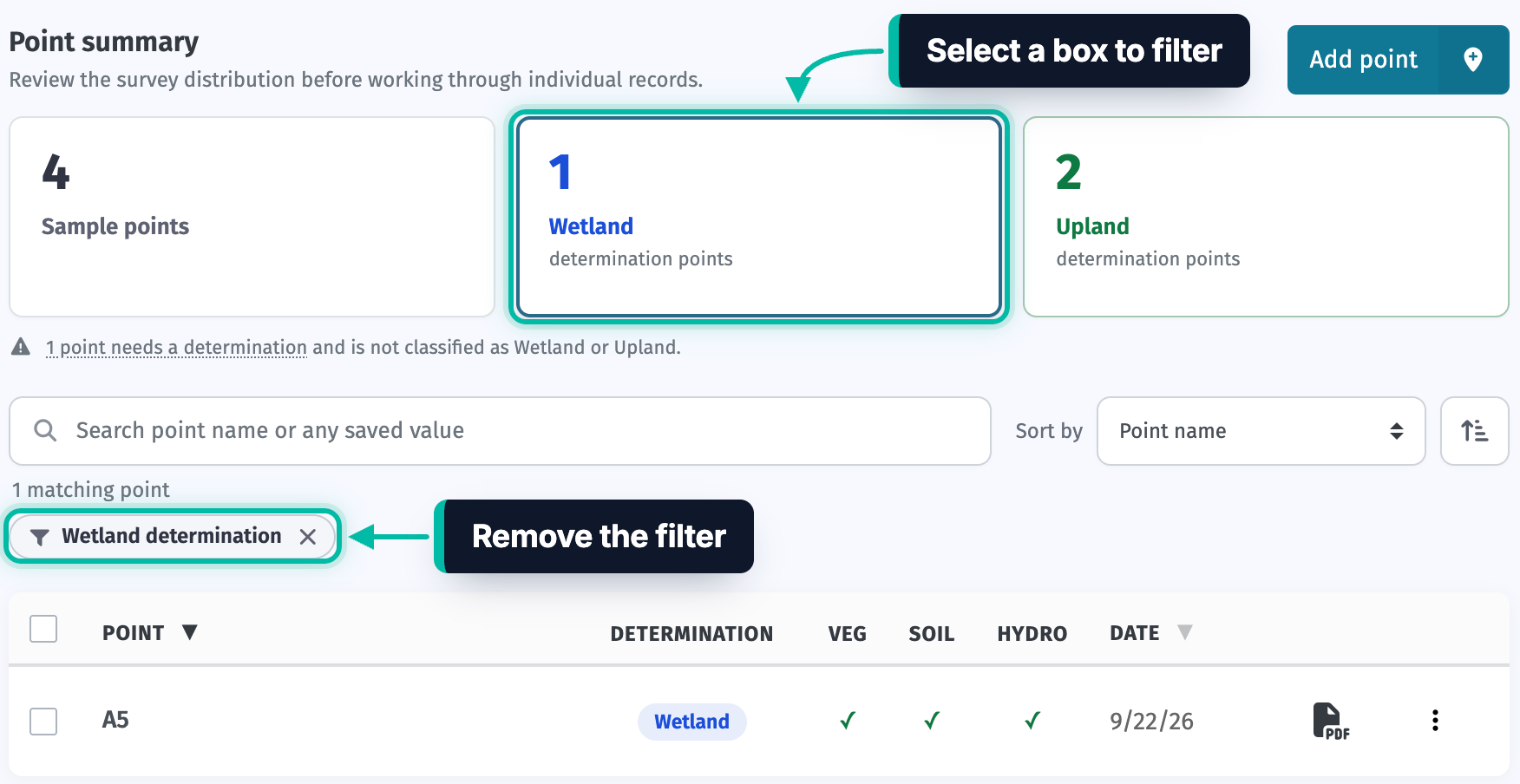Screen dimensions: 1520x784
Task: Click the warning triangle icon
Action: coord(20,348)
